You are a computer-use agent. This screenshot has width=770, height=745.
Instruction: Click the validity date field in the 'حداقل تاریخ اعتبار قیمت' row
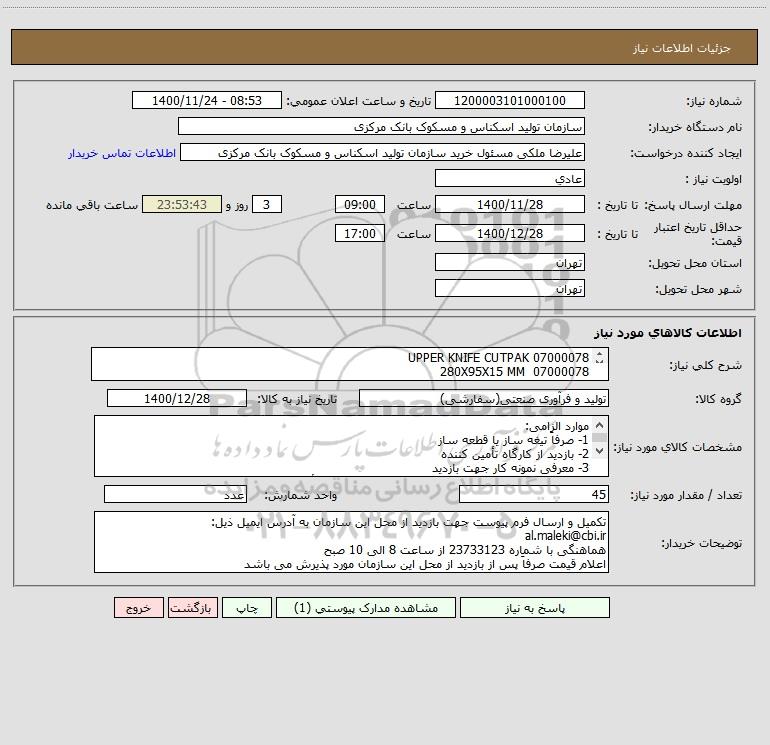click(x=510, y=233)
